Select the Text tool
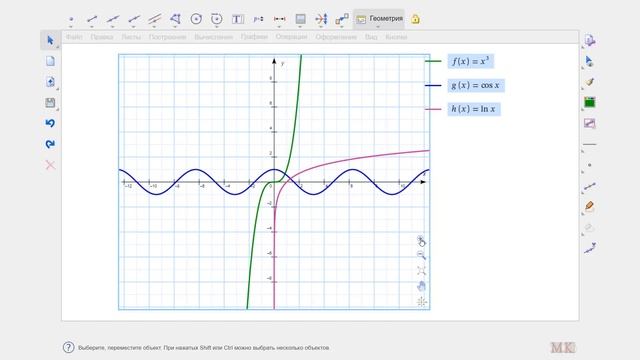 tap(238, 19)
